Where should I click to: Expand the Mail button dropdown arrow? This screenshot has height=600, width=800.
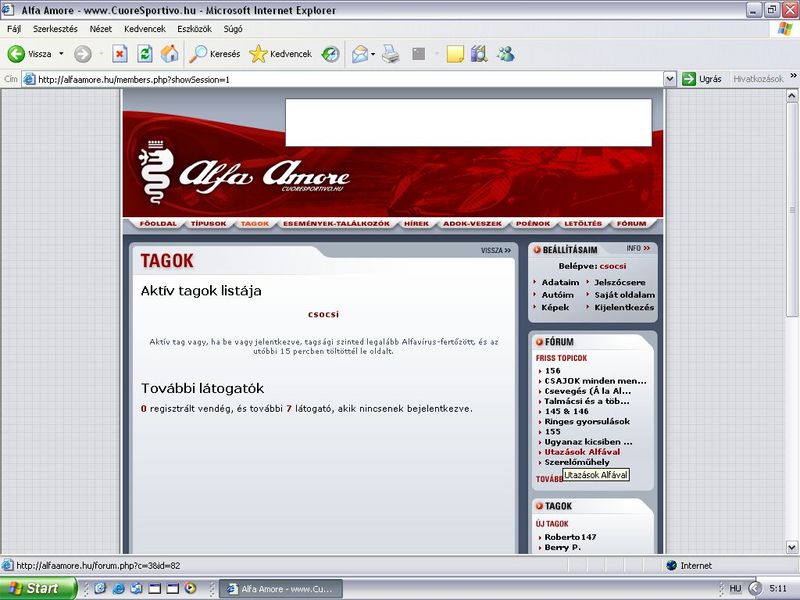(374, 54)
